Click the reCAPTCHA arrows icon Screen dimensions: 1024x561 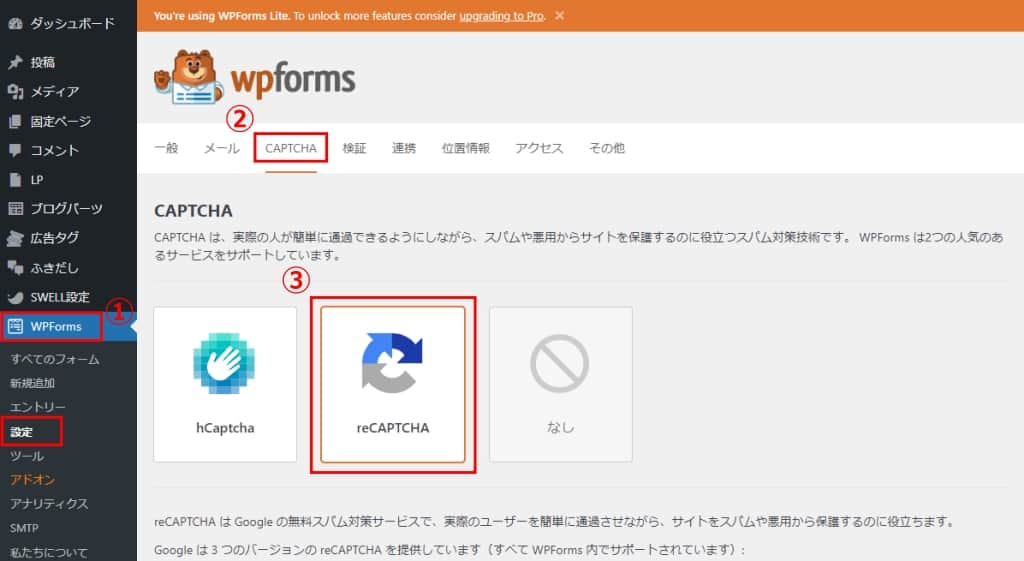pyautogui.click(x=392, y=363)
